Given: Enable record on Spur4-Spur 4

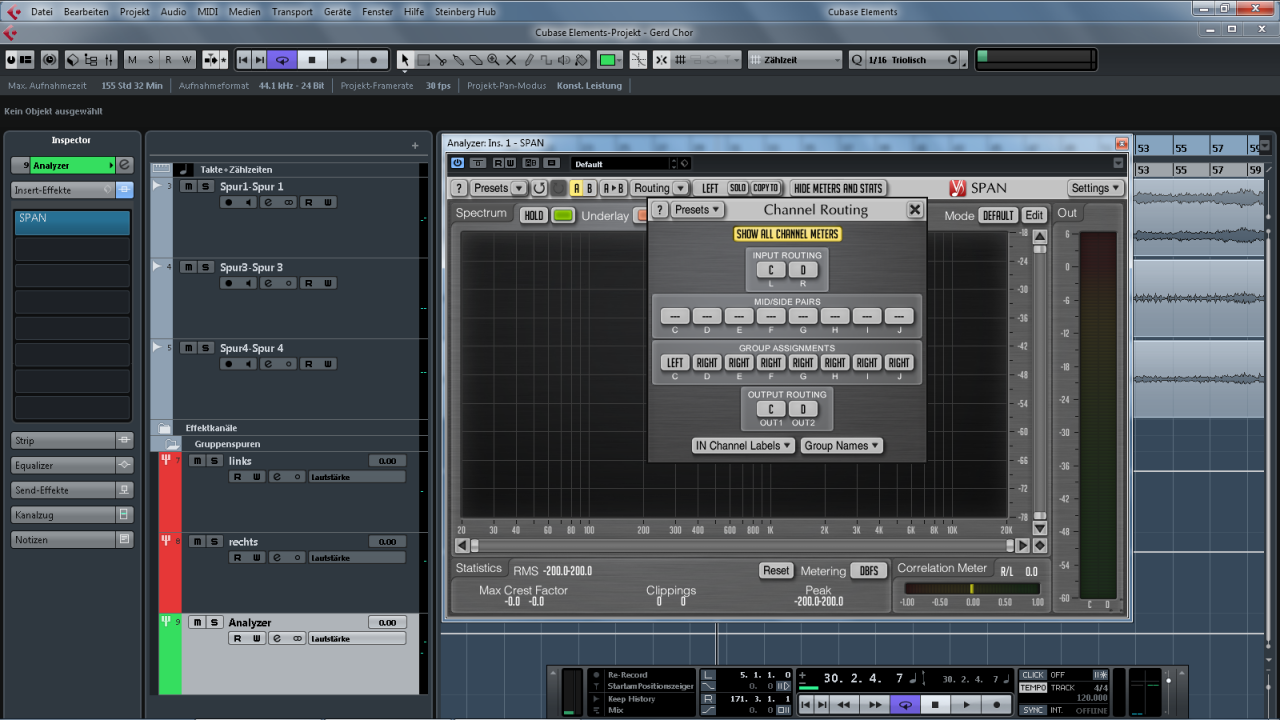Looking at the screenshot, I should pyautogui.click(x=228, y=364).
